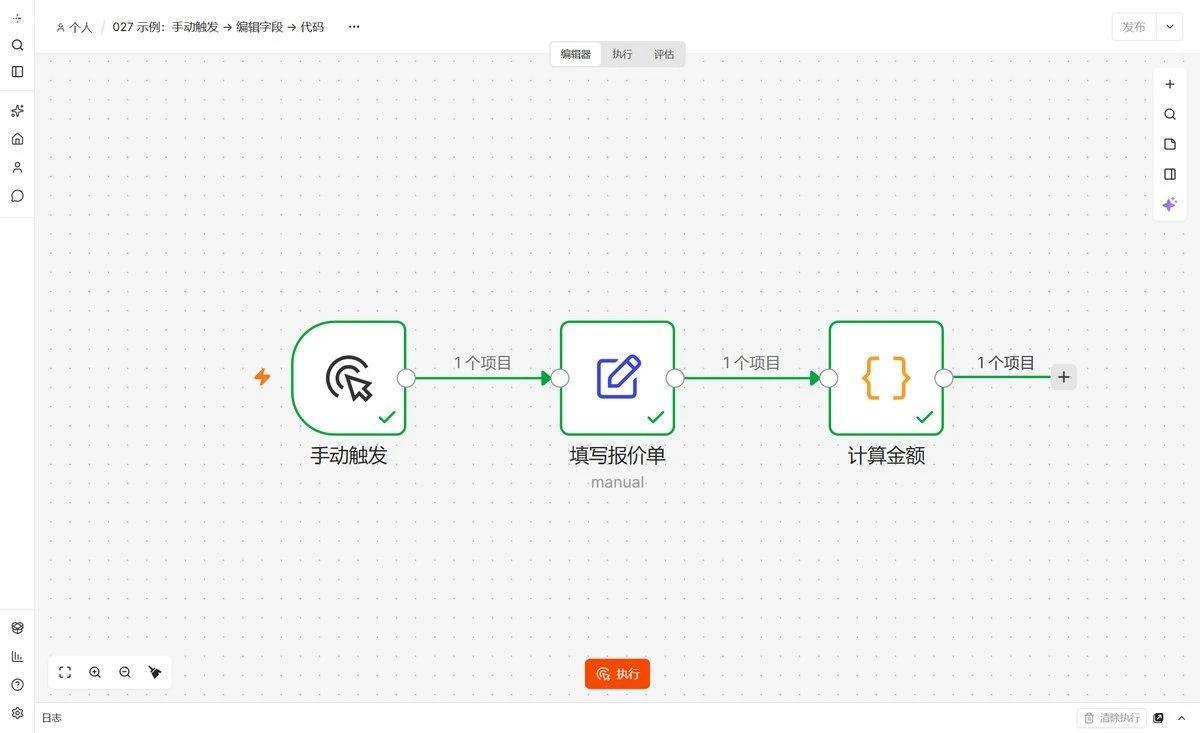
Task: Tidy up the workflow with the broom icon
Action: coord(155,673)
